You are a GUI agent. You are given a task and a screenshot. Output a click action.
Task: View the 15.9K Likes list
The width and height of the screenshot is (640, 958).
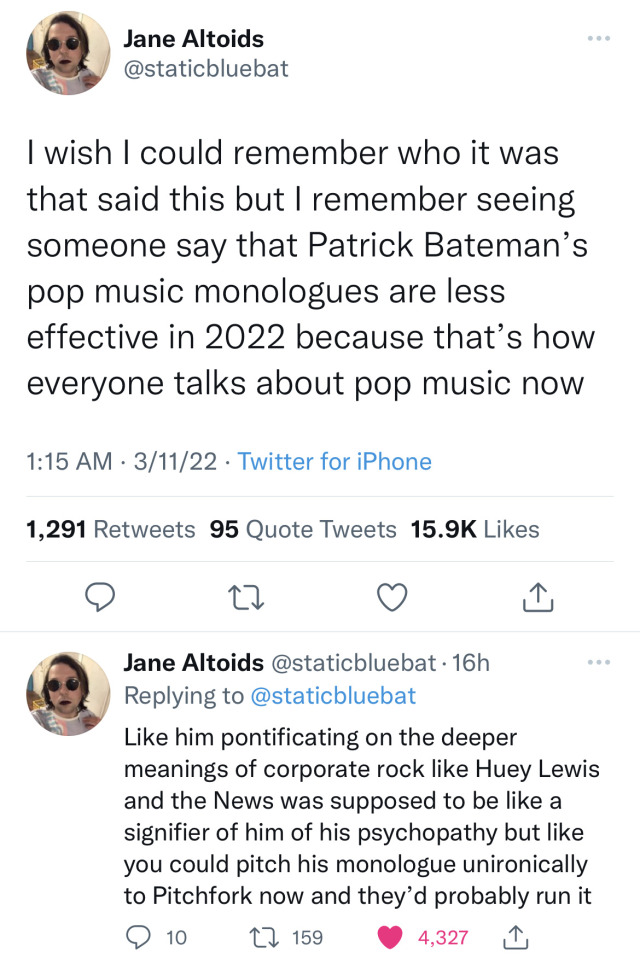click(475, 529)
